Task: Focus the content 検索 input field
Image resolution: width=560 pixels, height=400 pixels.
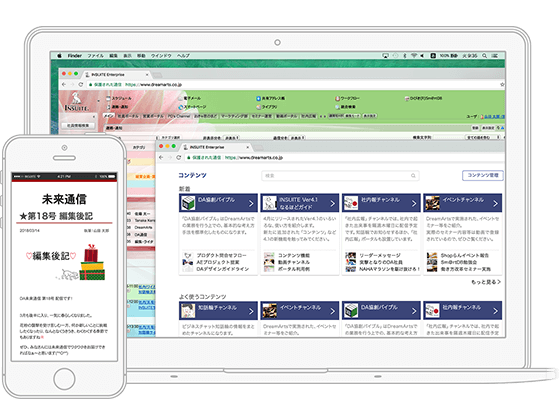Action: tap(340, 175)
